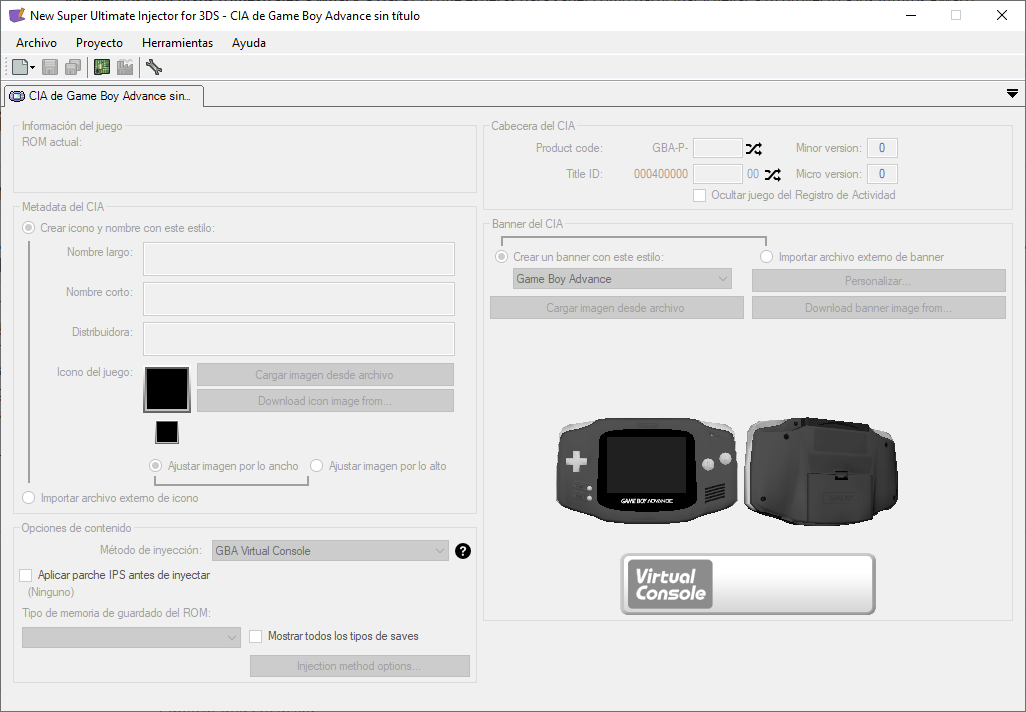Viewport: 1026px width, 712px height.
Task: Enable Aplicar parche IPS antes de inyectar
Action: tap(26, 576)
